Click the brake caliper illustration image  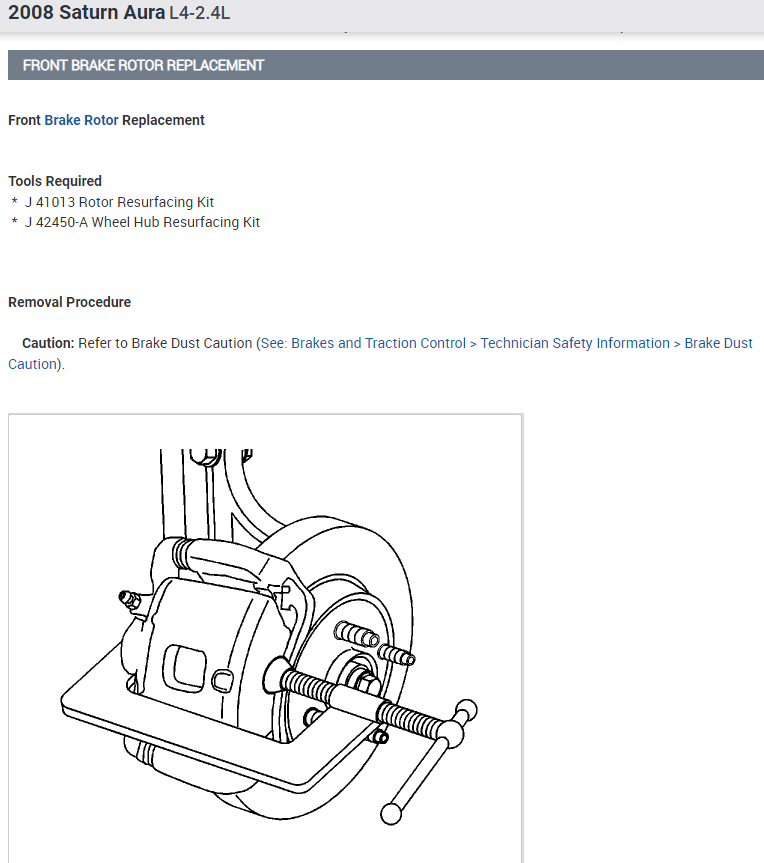(x=265, y=638)
